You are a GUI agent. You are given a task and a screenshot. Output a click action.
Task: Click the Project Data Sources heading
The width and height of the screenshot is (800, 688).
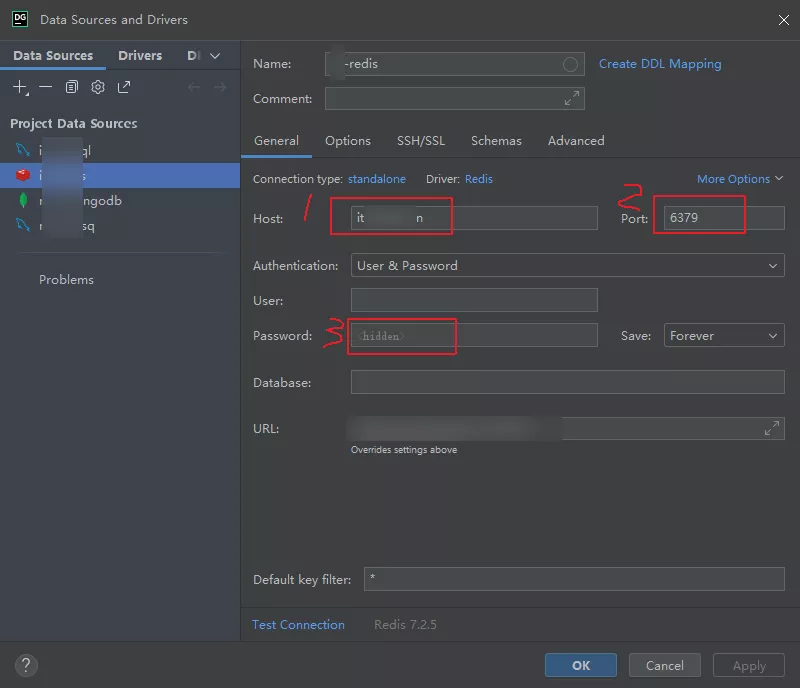coord(73,124)
